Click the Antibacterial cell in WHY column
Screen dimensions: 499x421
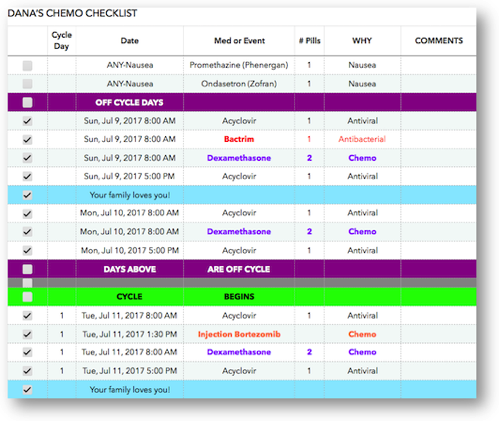click(362, 139)
